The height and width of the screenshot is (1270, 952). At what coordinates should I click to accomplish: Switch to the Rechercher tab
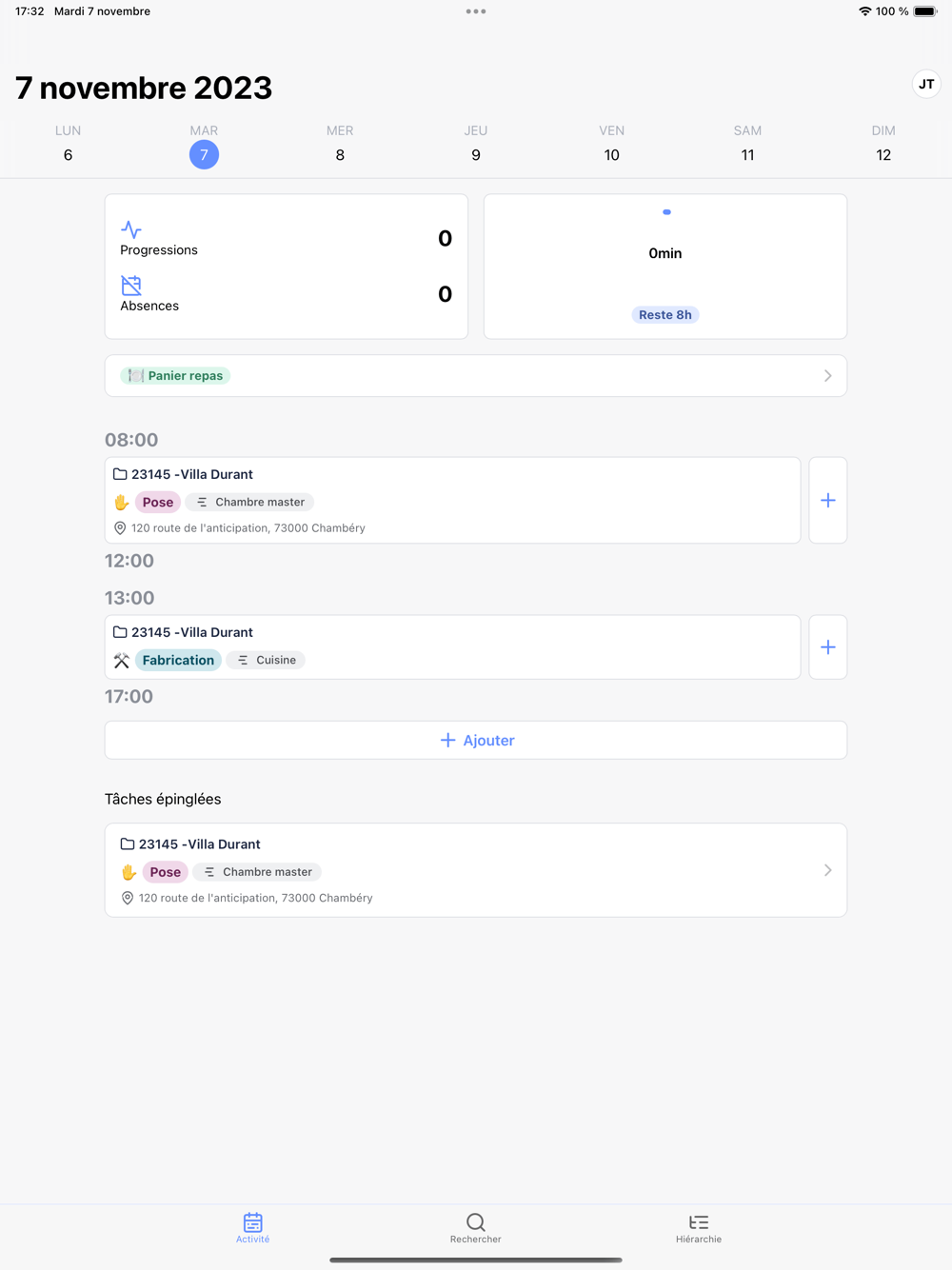tap(476, 1227)
